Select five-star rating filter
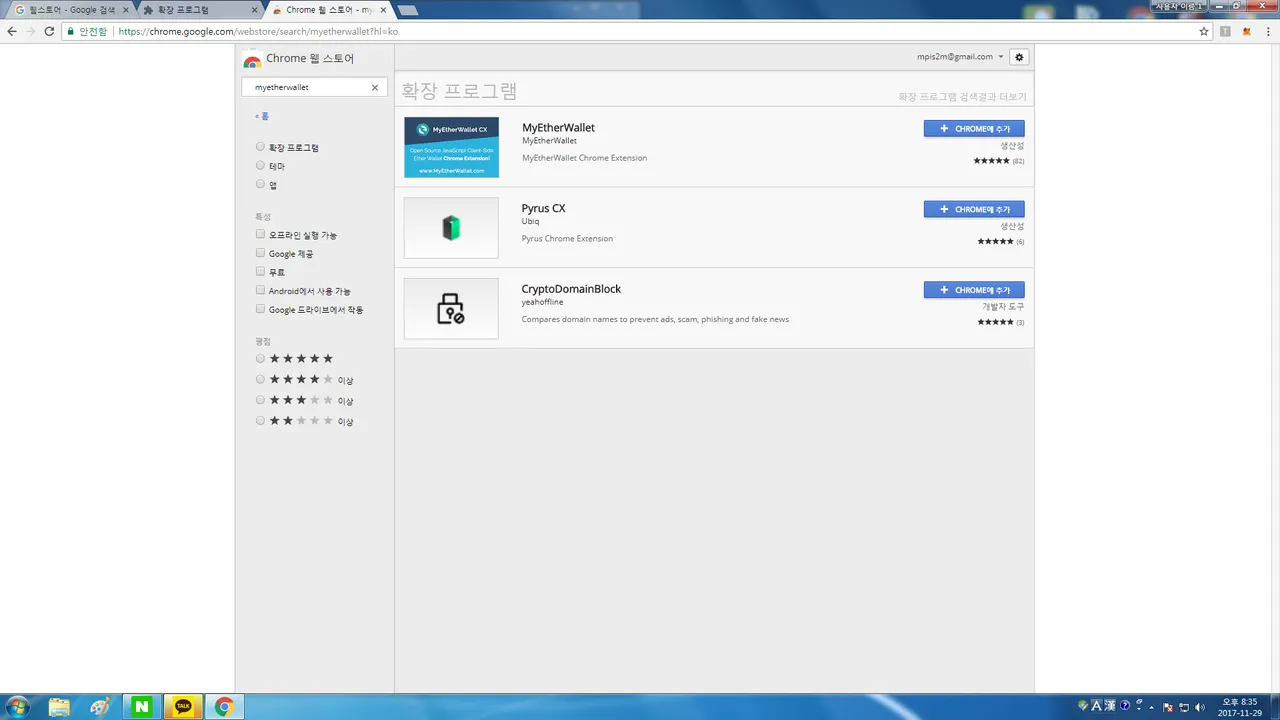Screen dimensions: 1280x720 point(260,358)
